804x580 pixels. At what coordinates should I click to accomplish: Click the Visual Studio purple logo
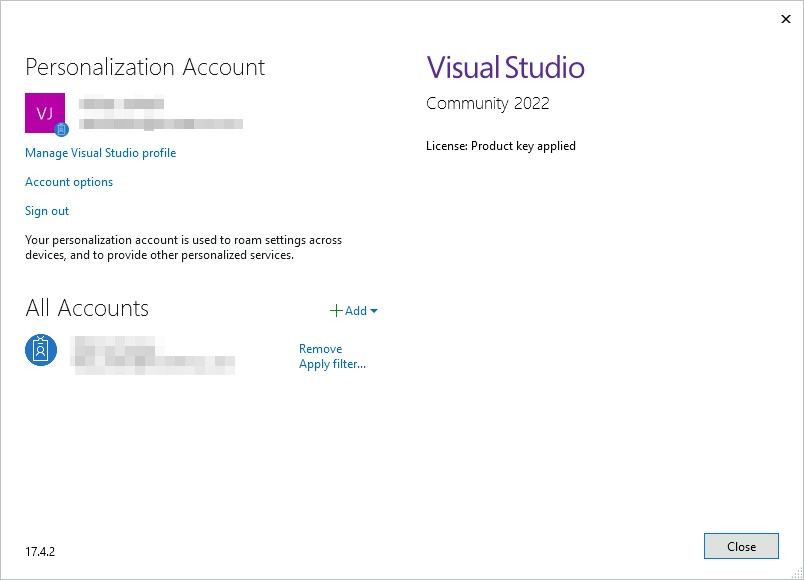pyautogui.click(x=505, y=68)
